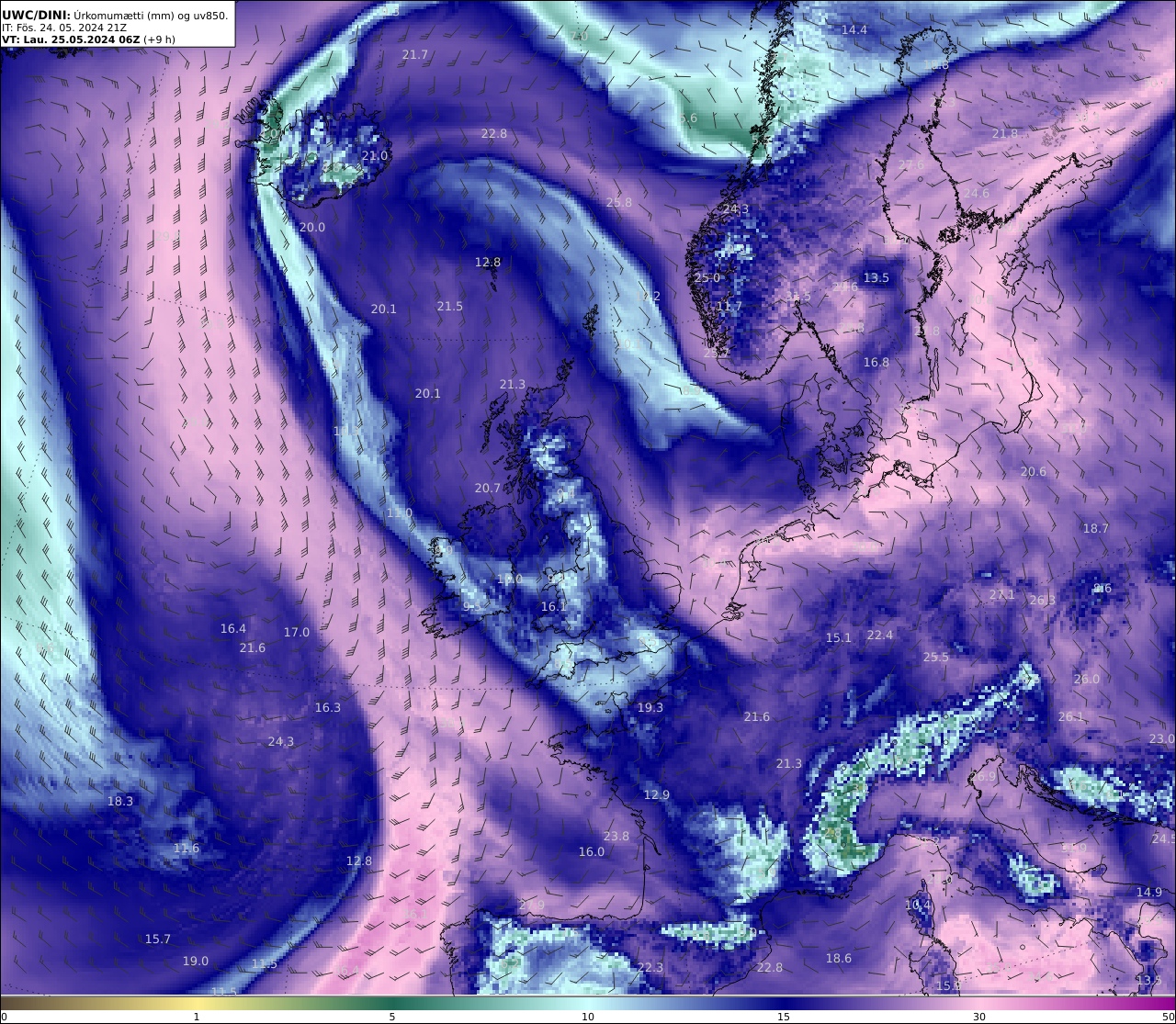Select the 25.8 value on the map
The height and width of the screenshot is (1024, 1176).
coord(619,202)
